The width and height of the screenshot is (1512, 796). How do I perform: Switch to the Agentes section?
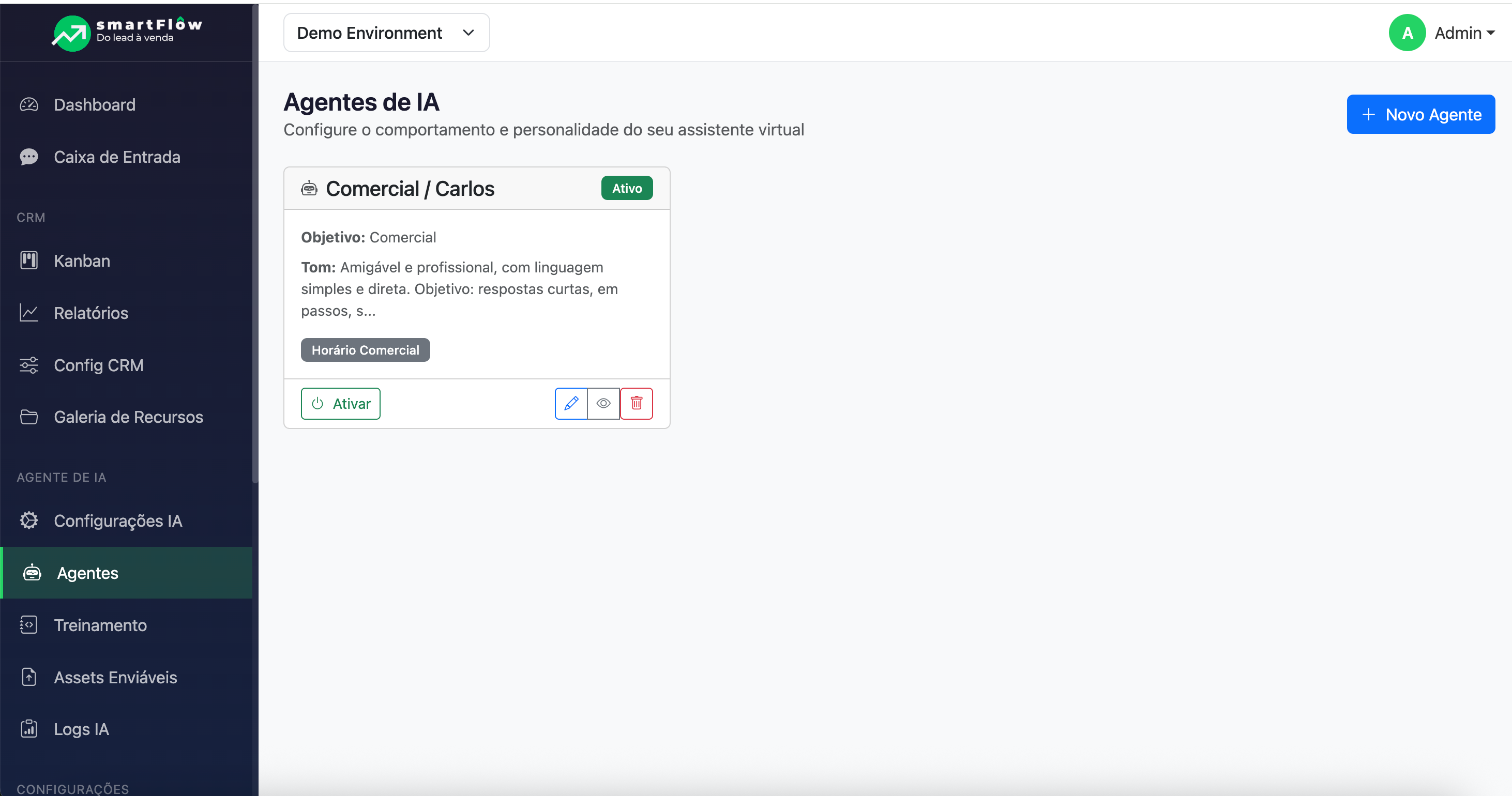[x=87, y=573]
